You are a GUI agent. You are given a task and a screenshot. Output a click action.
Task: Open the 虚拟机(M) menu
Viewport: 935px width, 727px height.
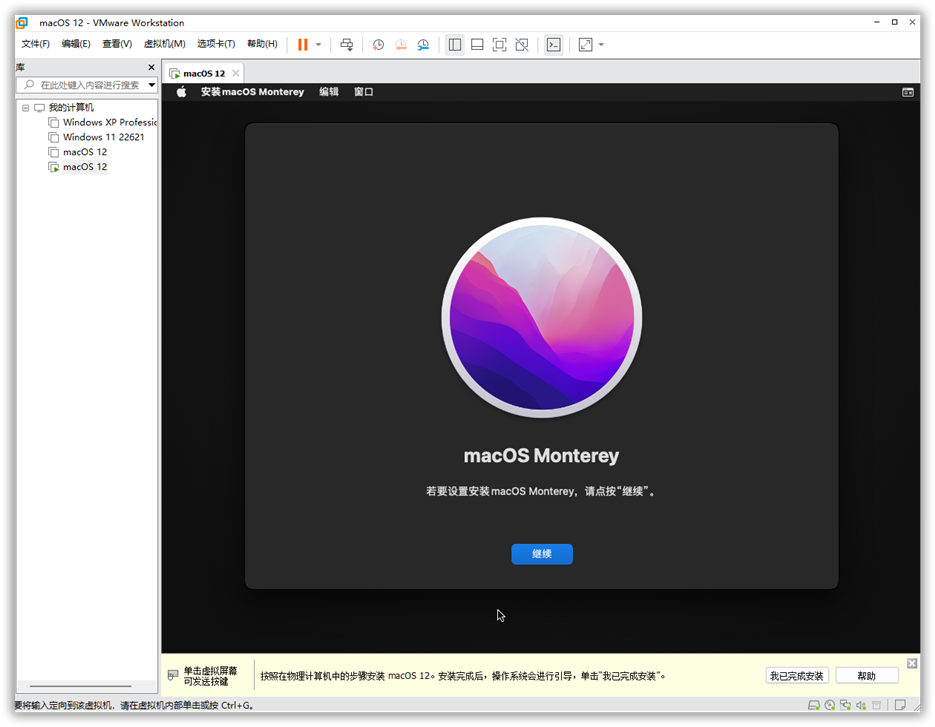tap(165, 44)
